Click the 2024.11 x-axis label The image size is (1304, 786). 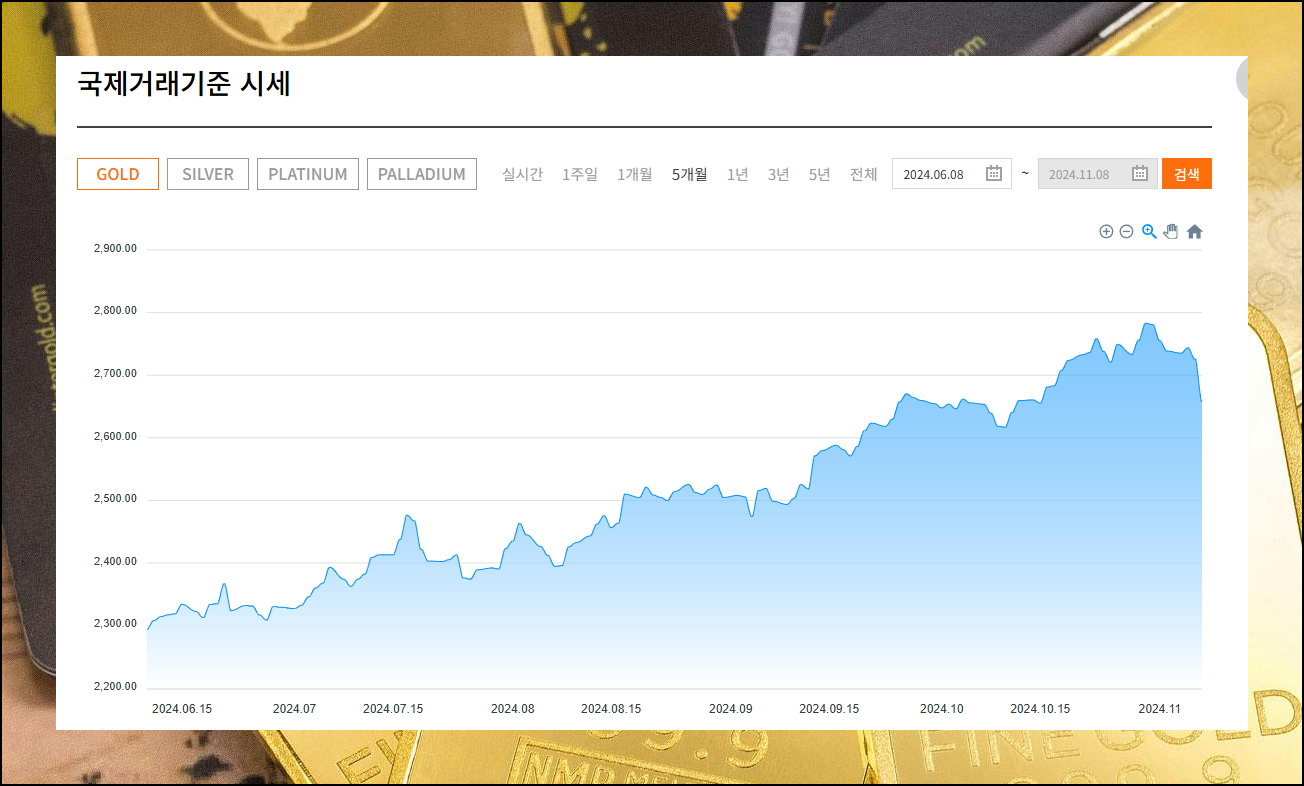point(1160,708)
